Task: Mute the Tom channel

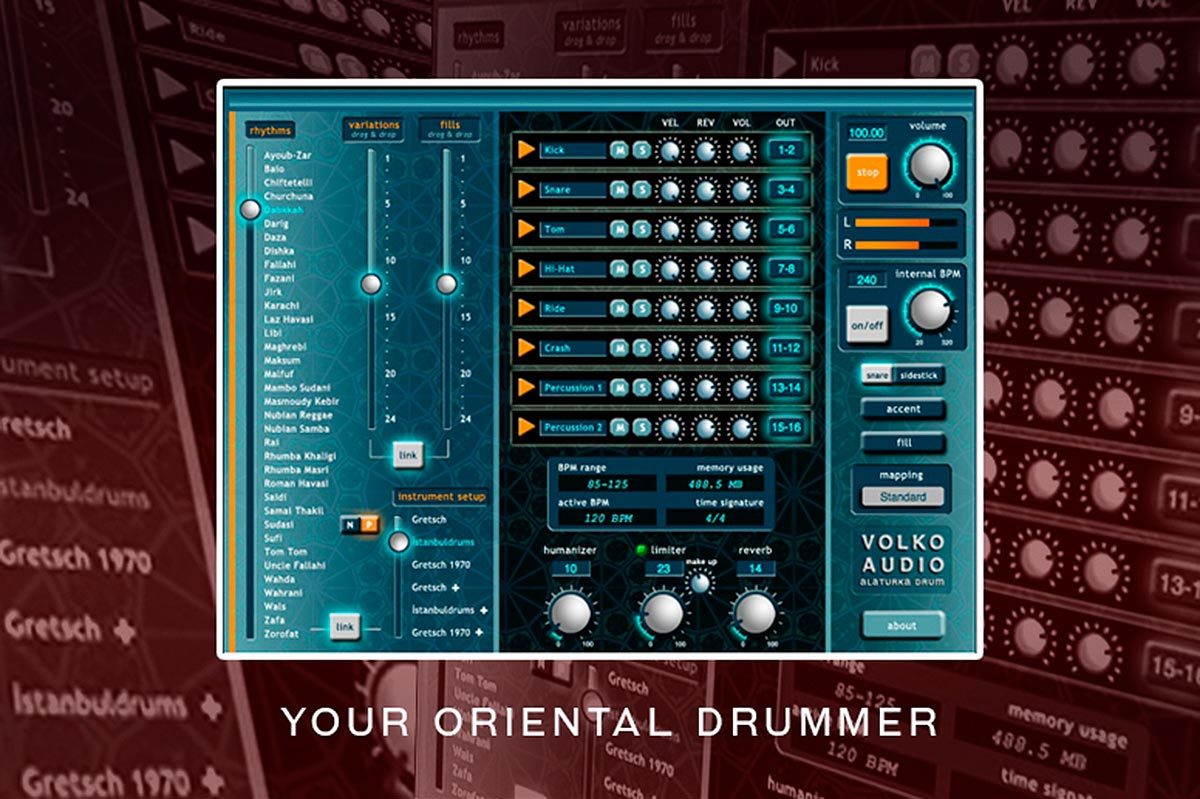Action: pyautogui.click(x=620, y=230)
